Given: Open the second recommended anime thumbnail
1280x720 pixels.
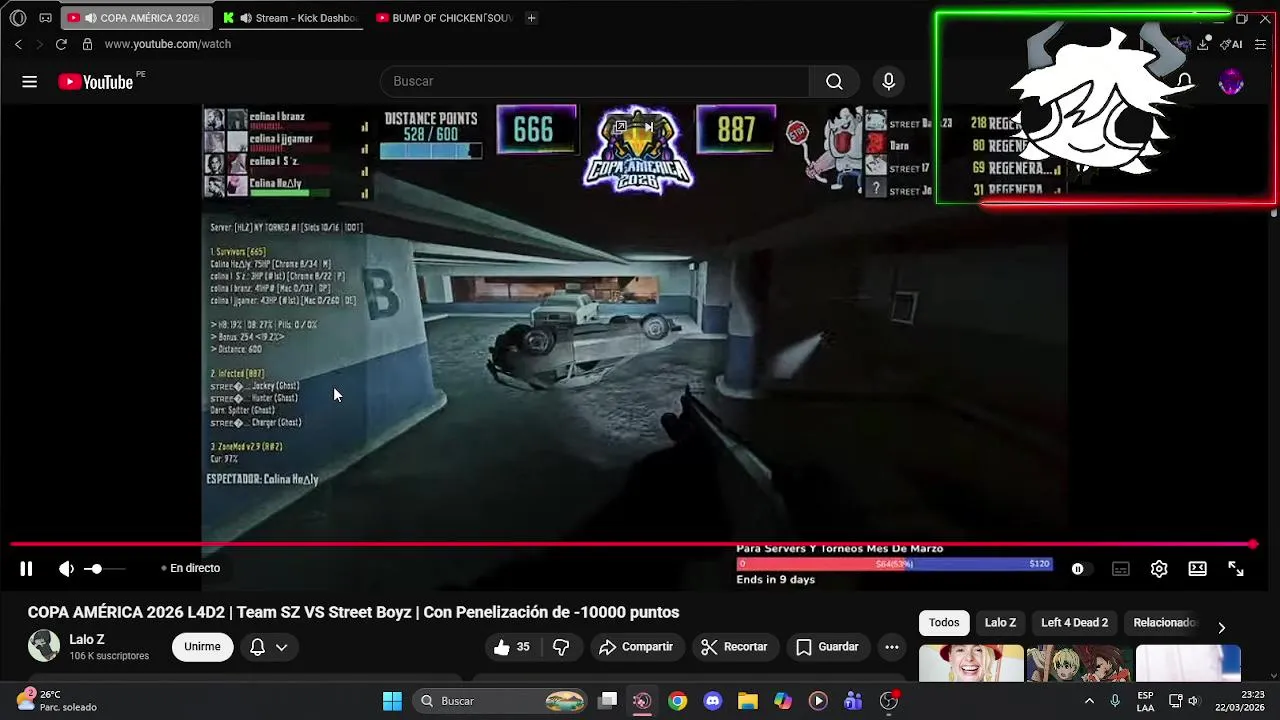Looking at the screenshot, I should pyautogui.click(x=1079, y=663).
